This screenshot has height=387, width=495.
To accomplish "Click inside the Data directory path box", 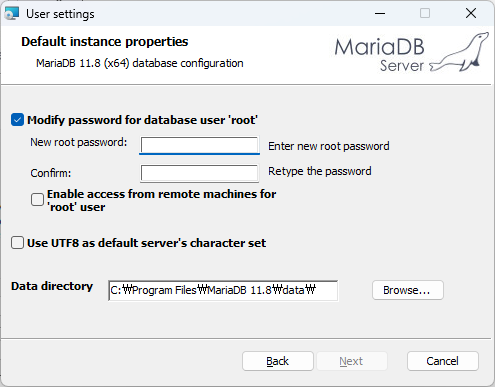I will click(x=223, y=291).
